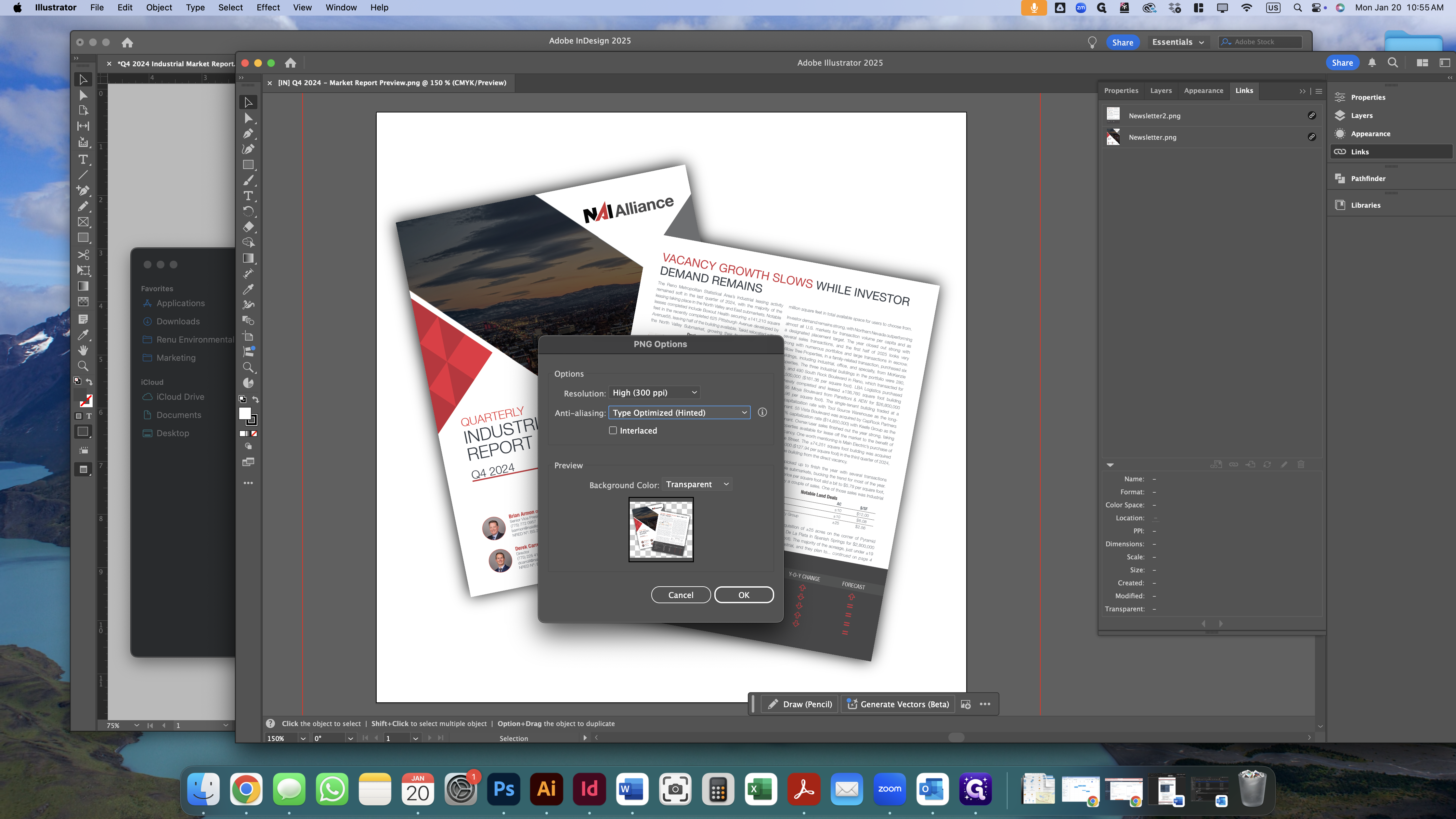
Task: Select InDesign's Hand tool
Action: click(83, 350)
